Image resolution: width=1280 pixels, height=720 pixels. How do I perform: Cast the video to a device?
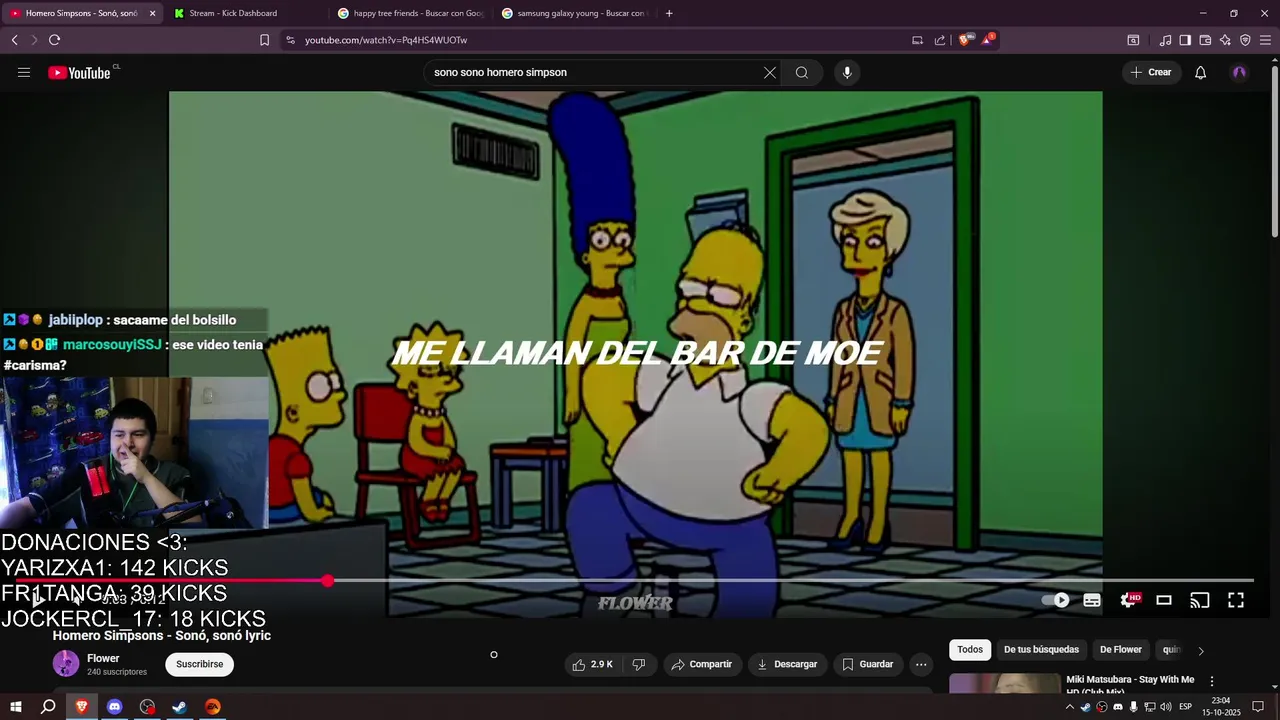tap(1200, 600)
